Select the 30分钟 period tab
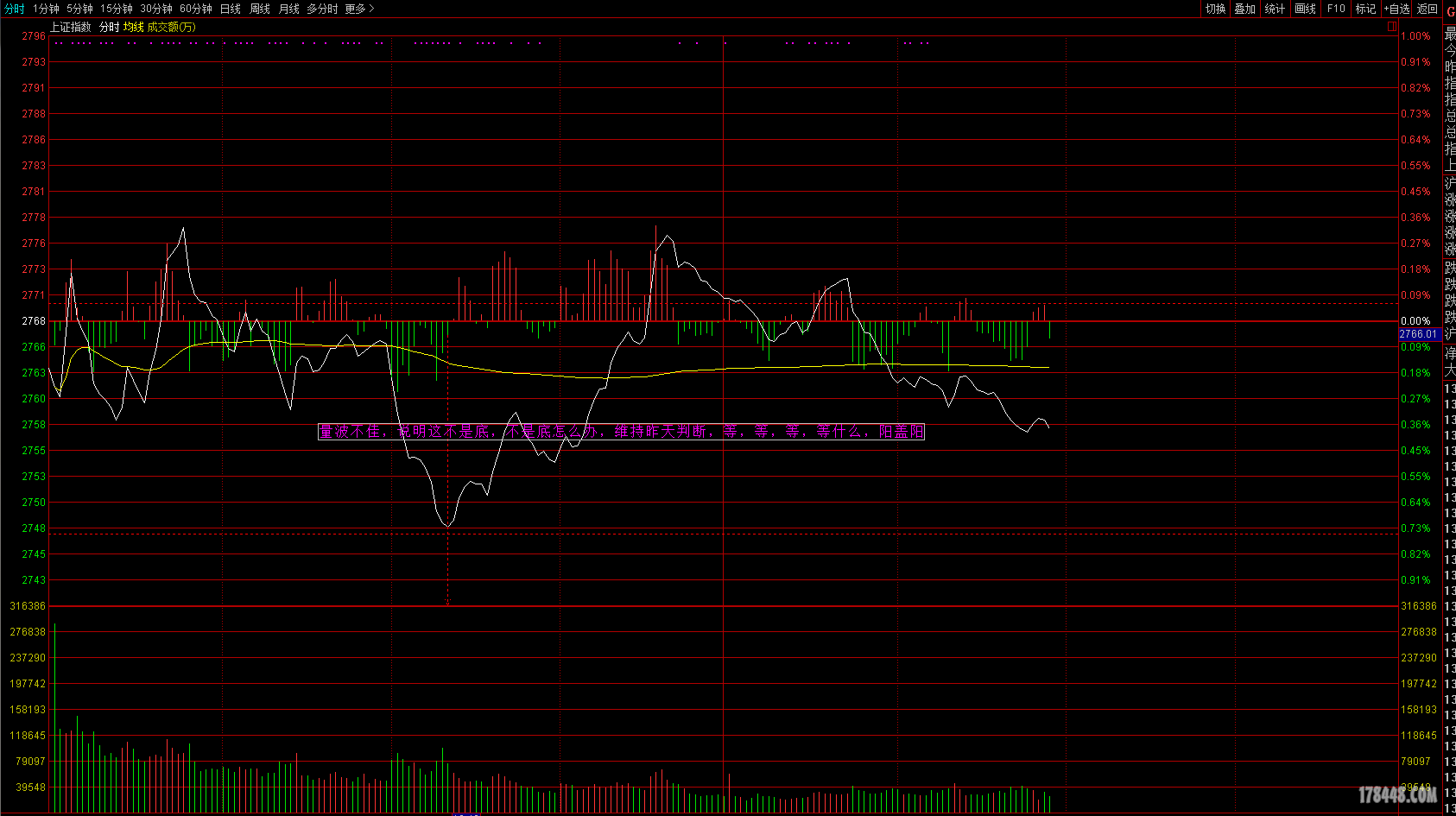Image resolution: width=1456 pixels, height=816 pixels. pos(156,9)
